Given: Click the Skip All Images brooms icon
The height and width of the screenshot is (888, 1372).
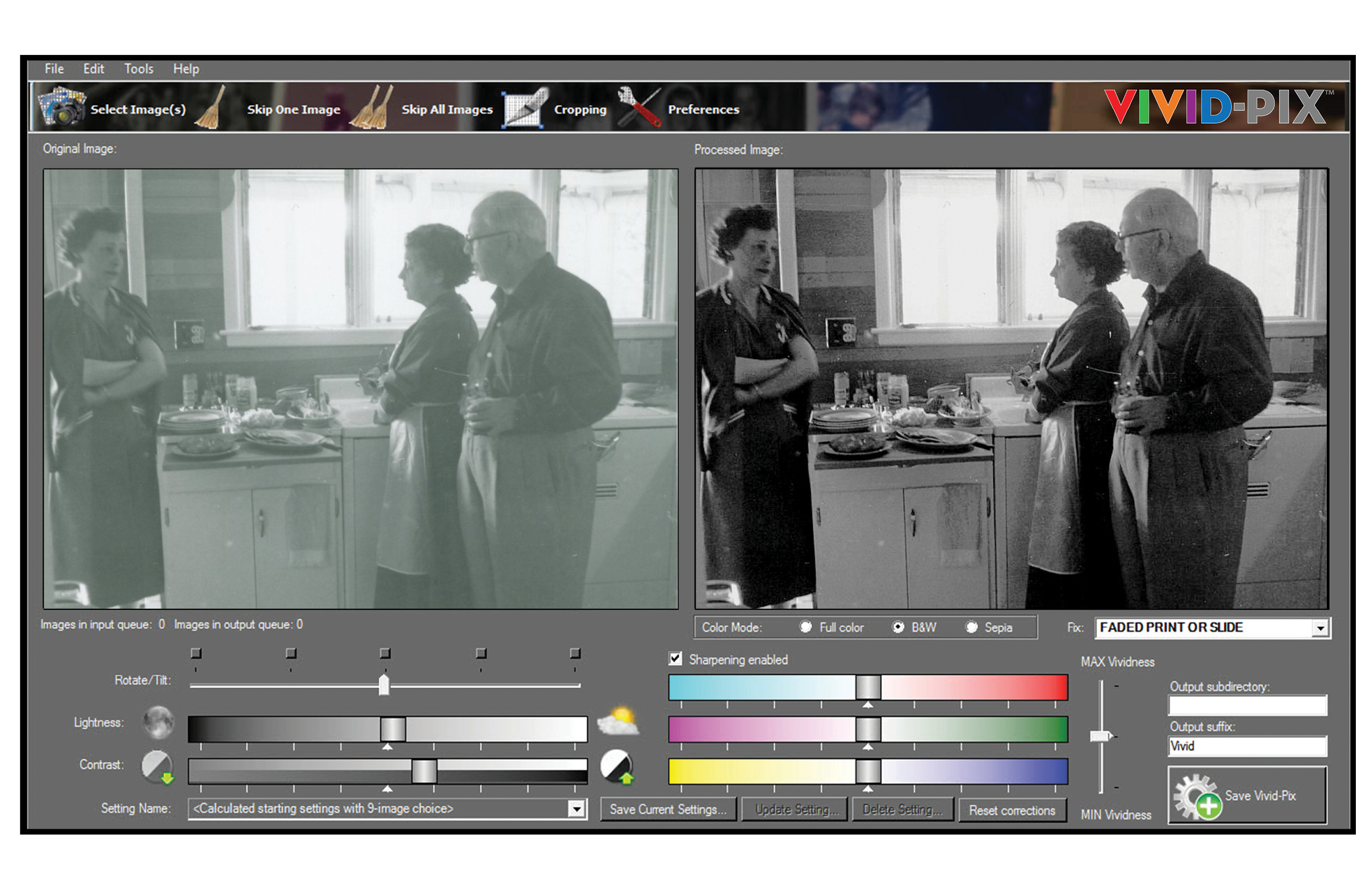Looking at the screenshot, I should (x=372, y=108).
